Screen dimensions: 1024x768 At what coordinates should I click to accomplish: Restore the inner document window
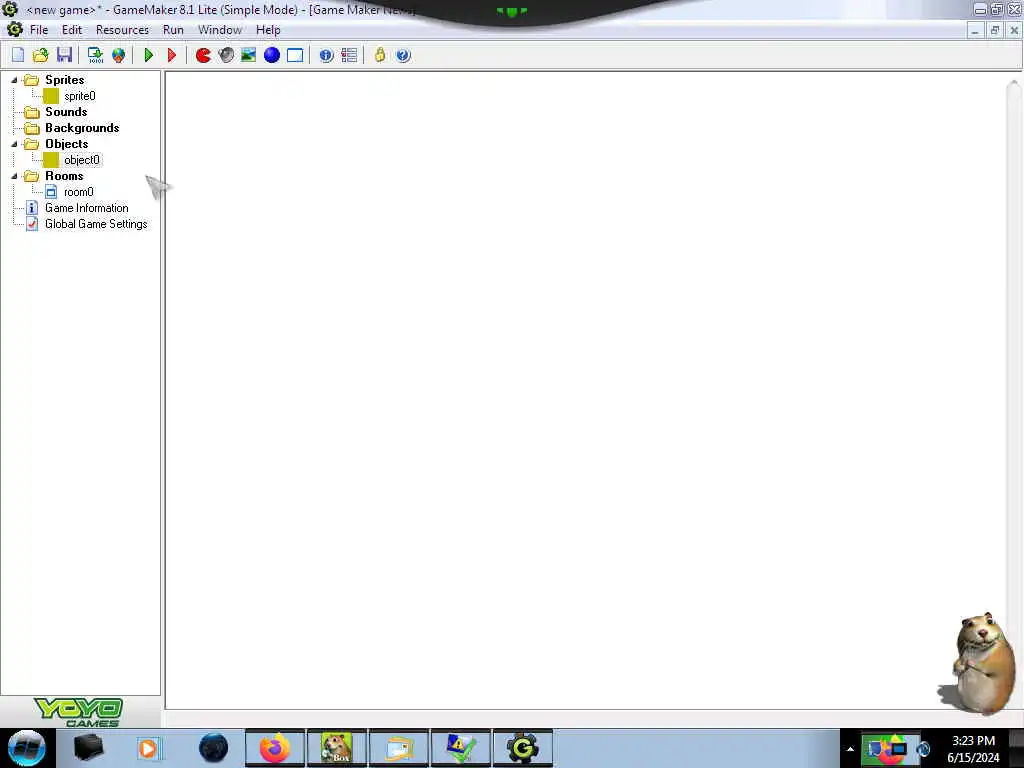point(995,30)
